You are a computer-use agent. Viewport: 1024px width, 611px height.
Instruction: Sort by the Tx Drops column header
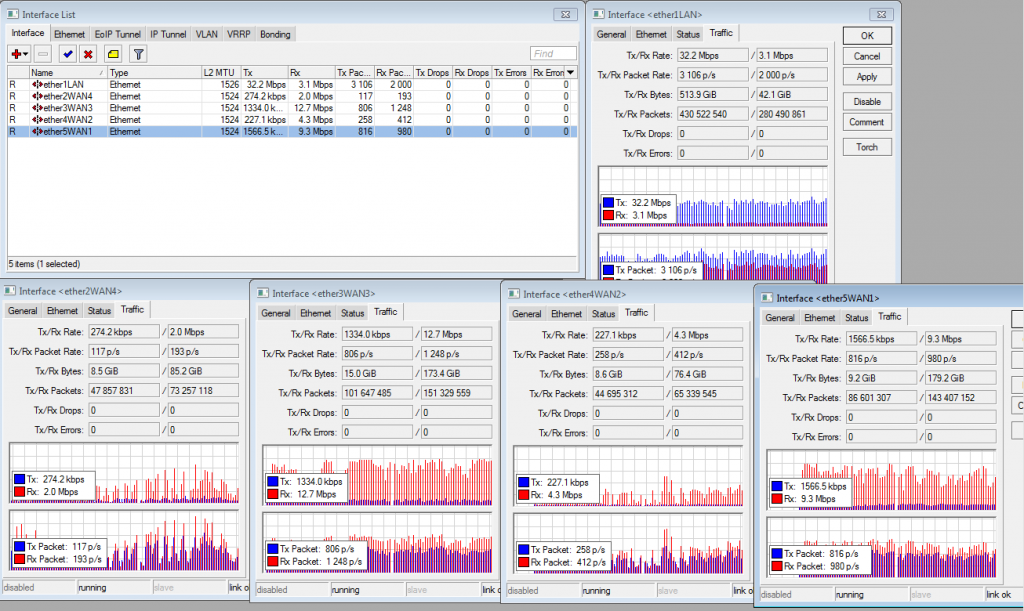tap(432, 72)
